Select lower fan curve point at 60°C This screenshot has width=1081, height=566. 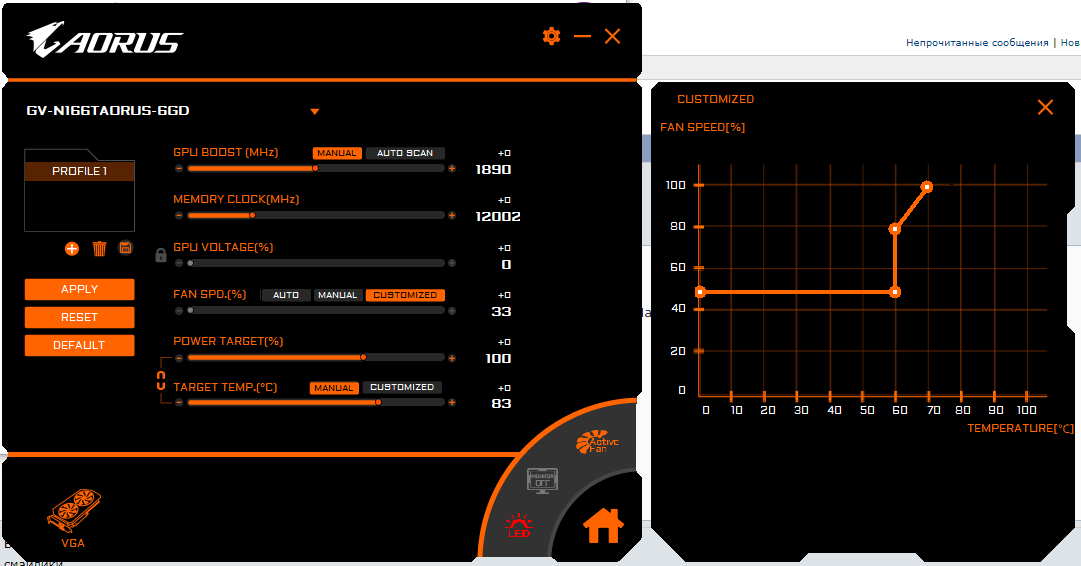895,292
